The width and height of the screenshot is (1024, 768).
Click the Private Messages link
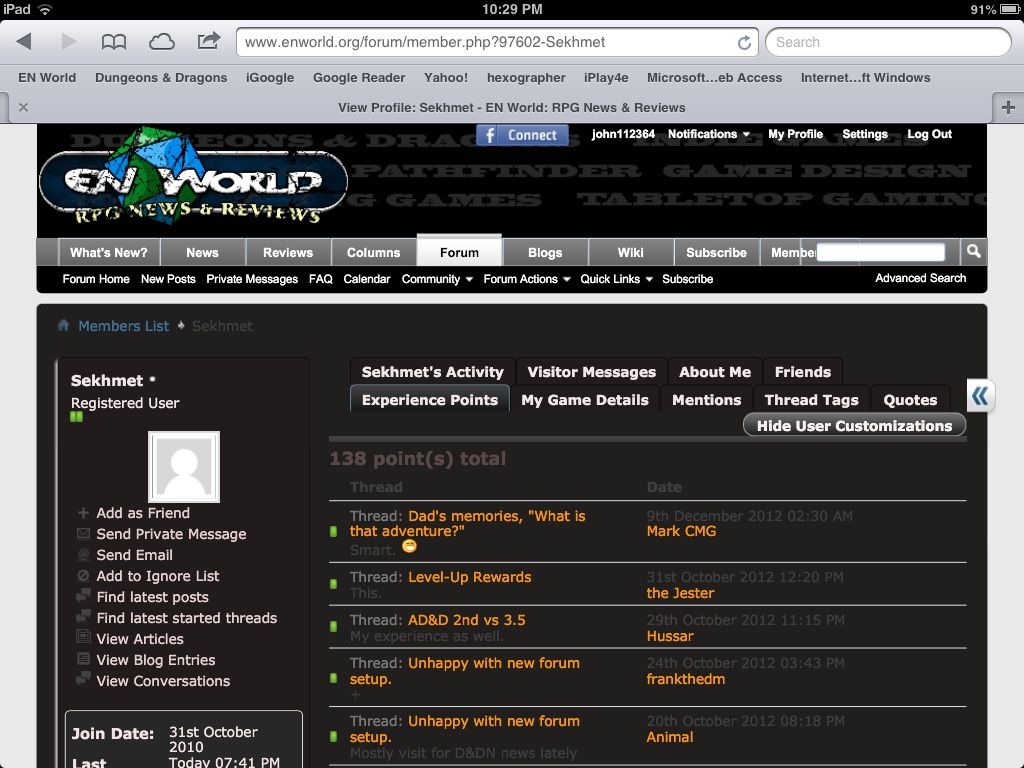pyautogui.click(x=252, y=279)
